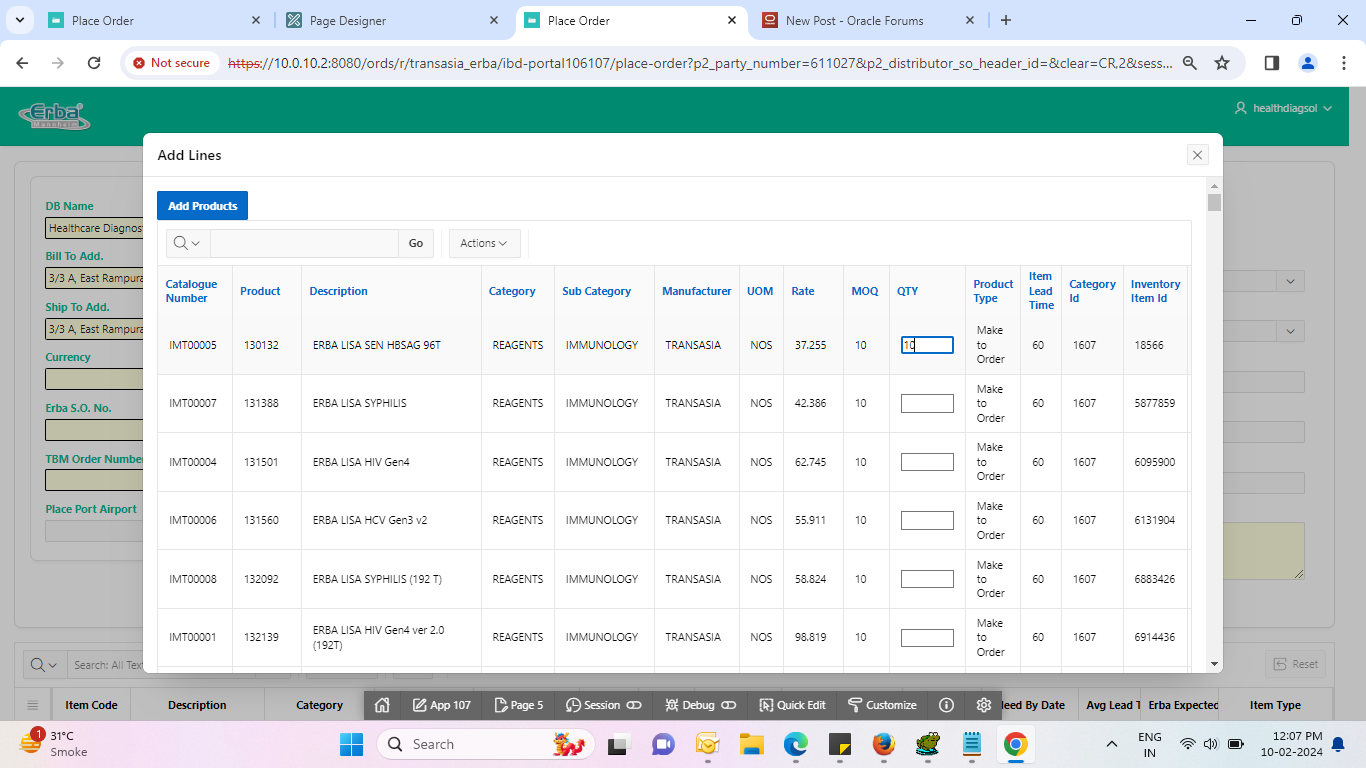Open the Chrome profile avatar
Viewport: 1366px width, 768px height.
click(1308, 63)
